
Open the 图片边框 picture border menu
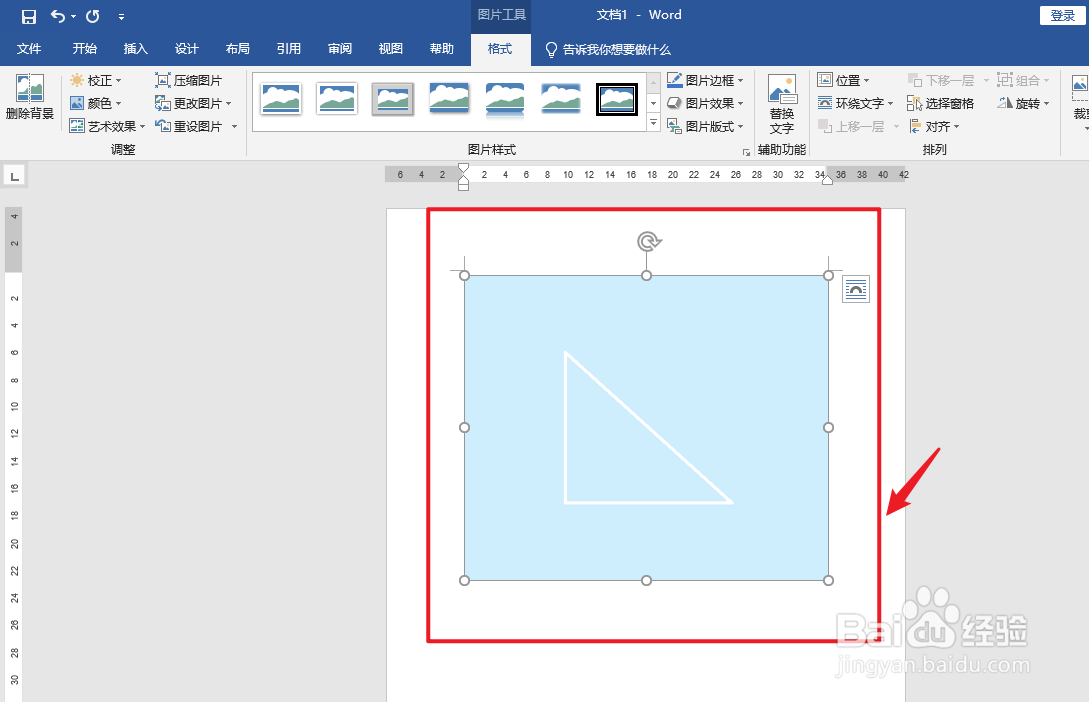tap(705, 81)
